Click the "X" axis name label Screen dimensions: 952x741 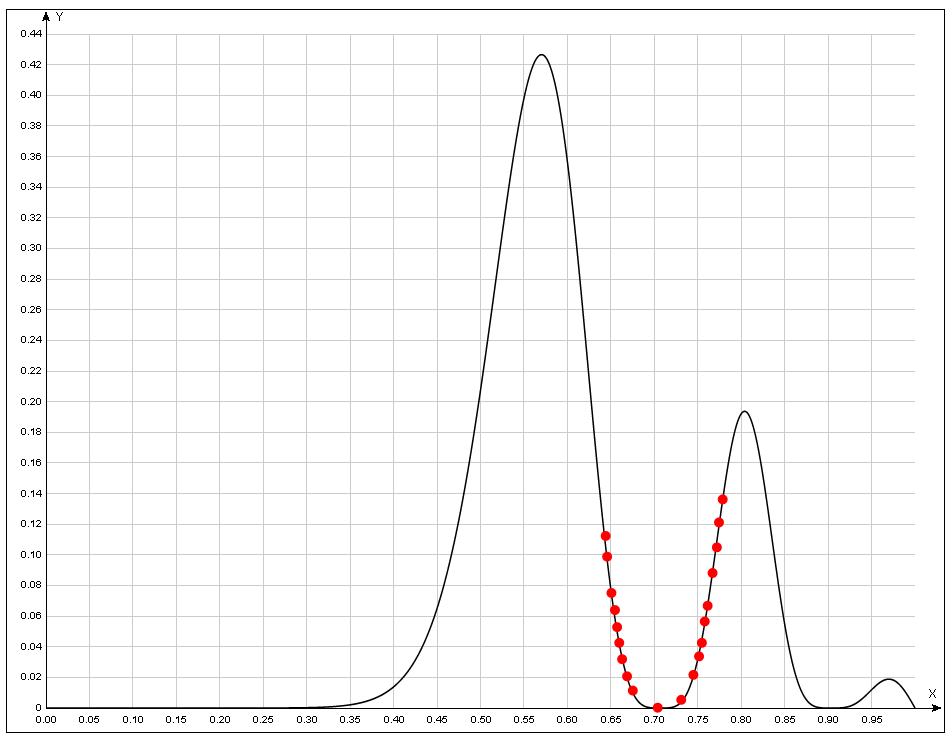pyautogui.click(x=932, y=693)
